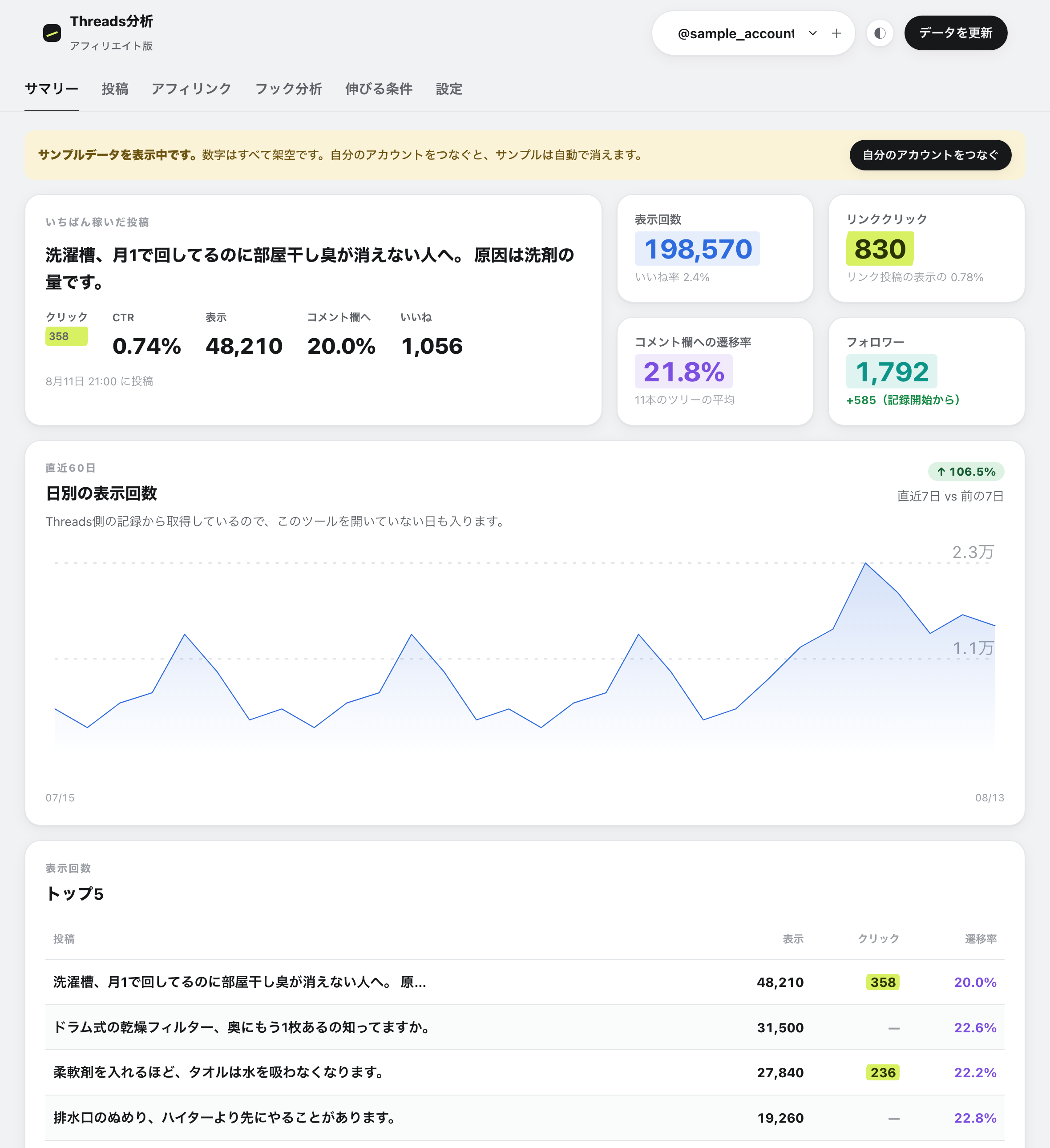The image size is (1050, 1148).
Task: Click the いいね count 1,056
Action: [x=432, y=346]
